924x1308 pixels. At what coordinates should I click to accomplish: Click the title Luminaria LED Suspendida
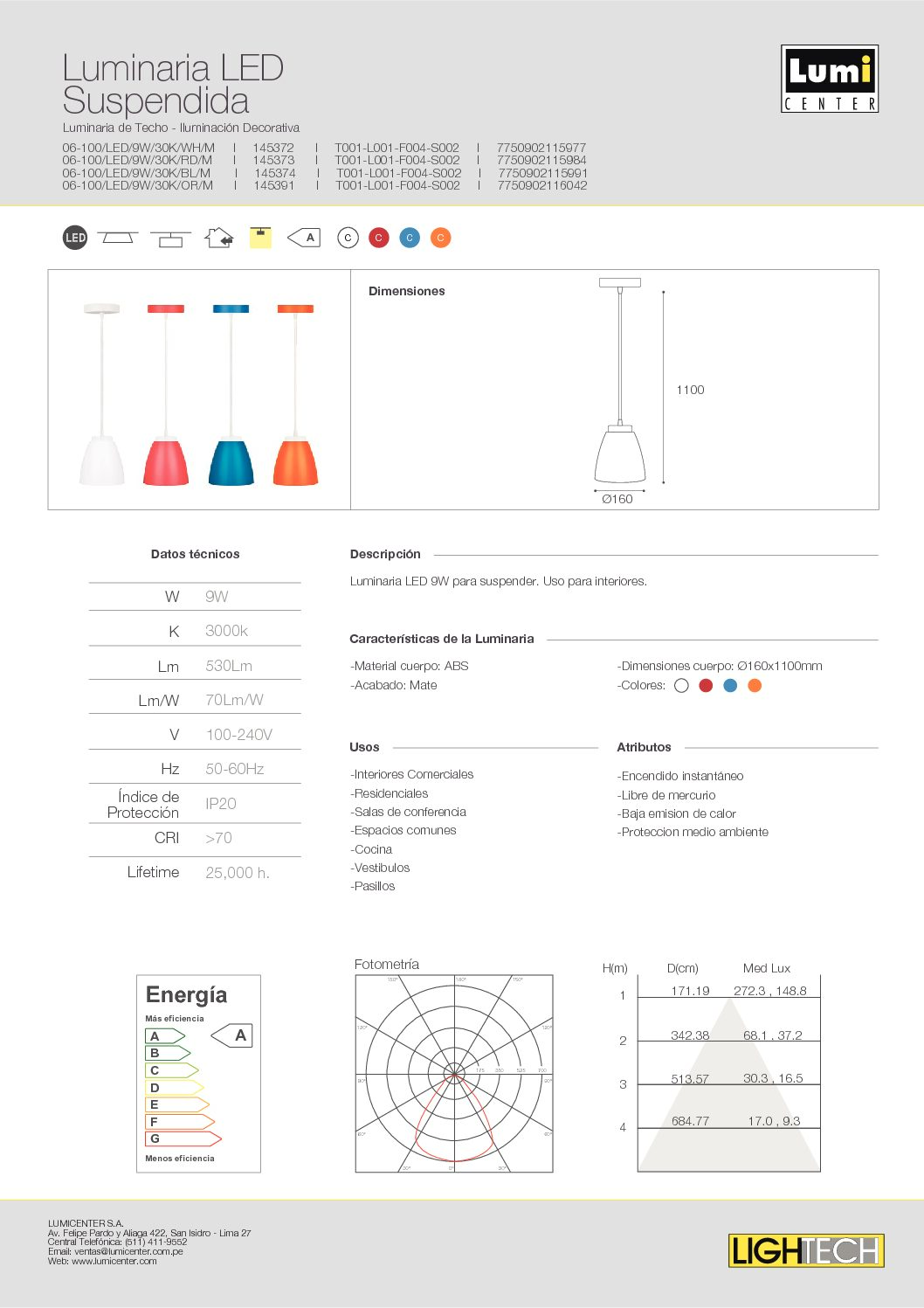[x=173, y=84]
